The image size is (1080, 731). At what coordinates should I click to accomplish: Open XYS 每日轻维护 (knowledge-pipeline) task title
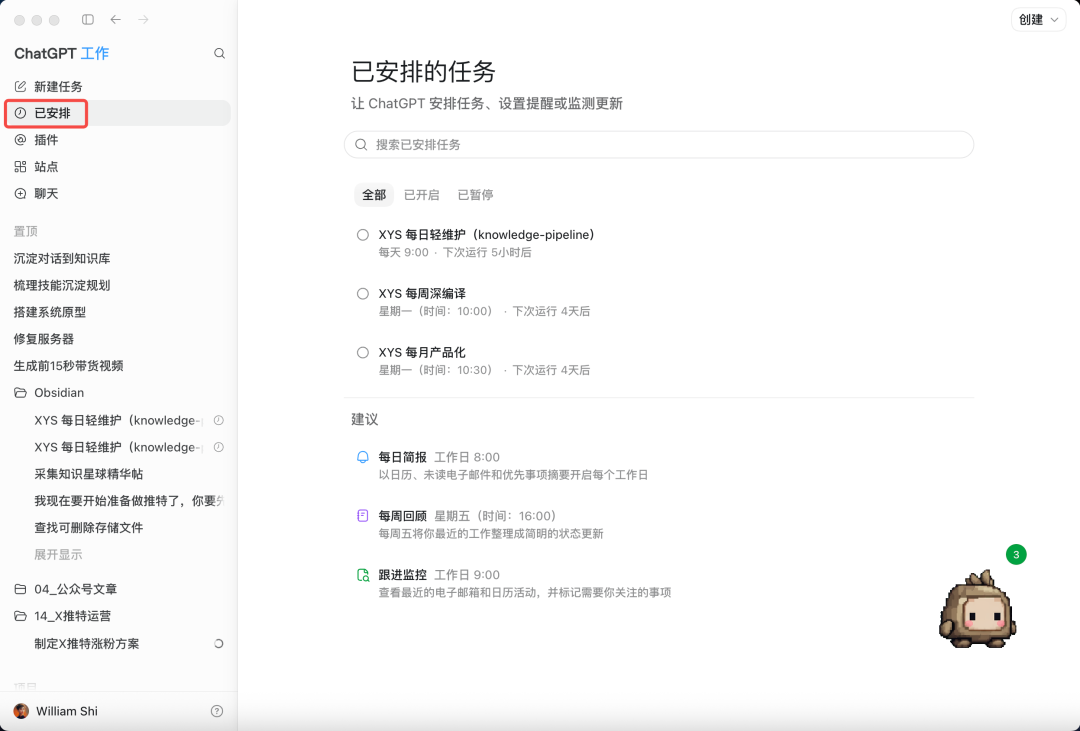[486, 235]
